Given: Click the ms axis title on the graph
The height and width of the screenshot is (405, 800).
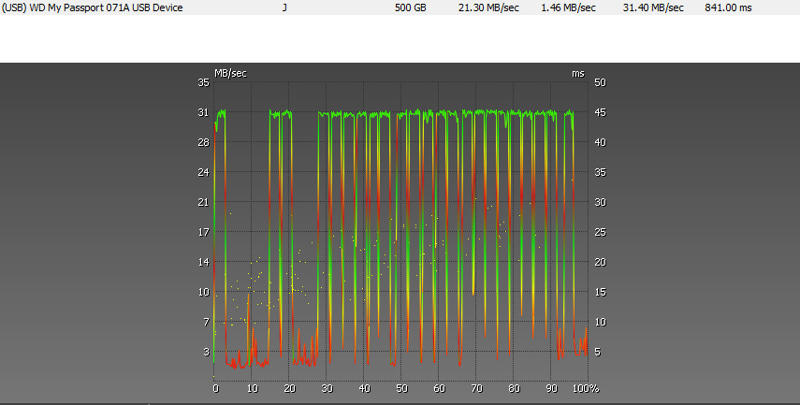Looking at the screenshot, I should pos(578,73).
